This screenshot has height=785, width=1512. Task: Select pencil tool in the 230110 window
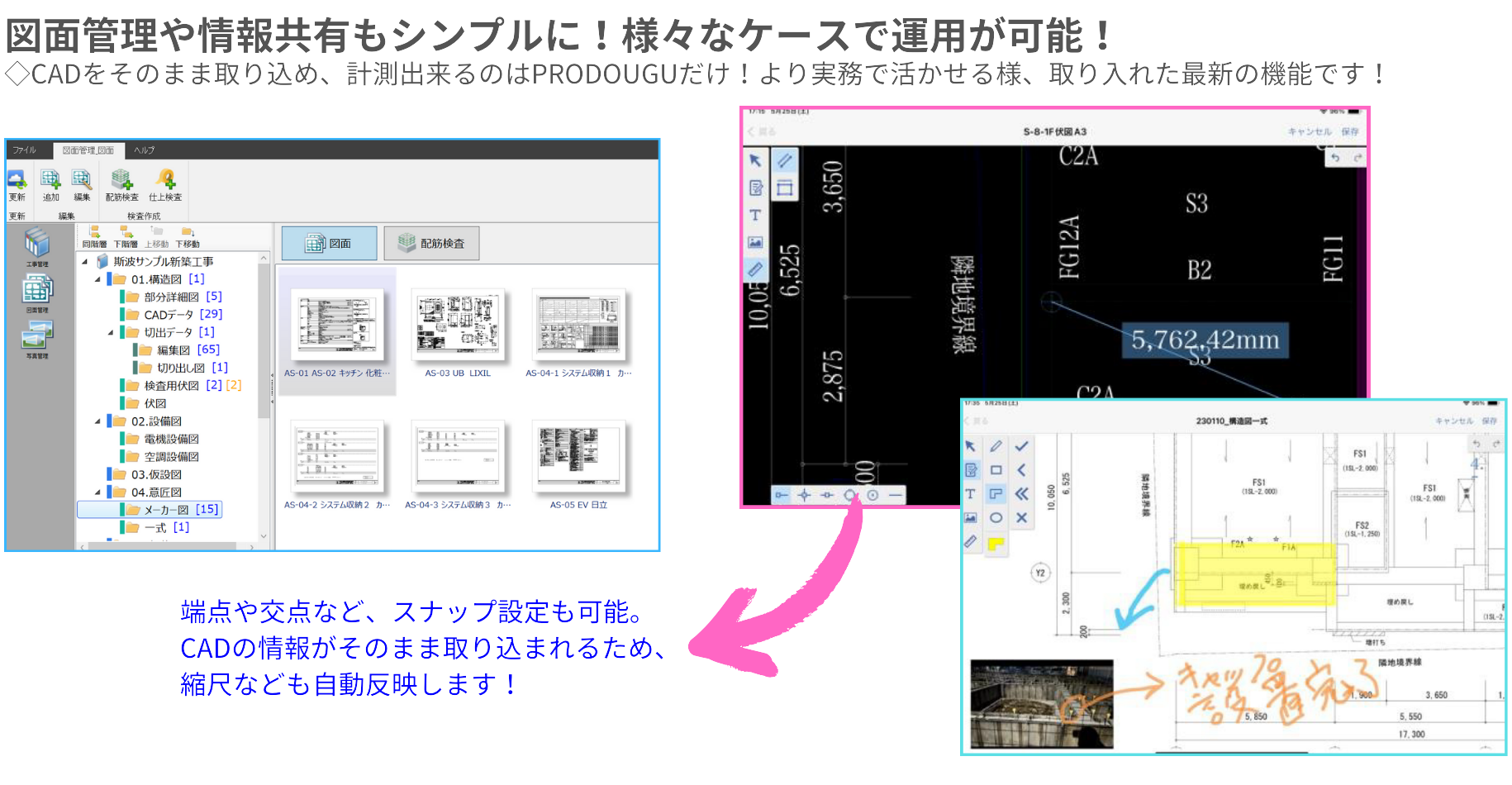(x=996, y=446)
